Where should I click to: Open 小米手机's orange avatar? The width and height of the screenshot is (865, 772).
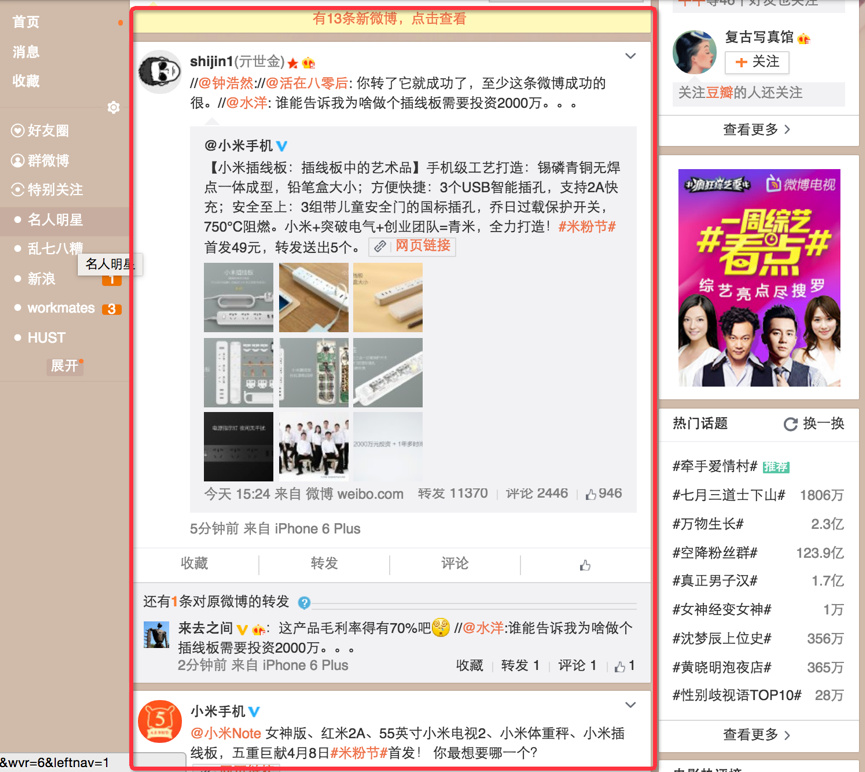click(159, 721)
